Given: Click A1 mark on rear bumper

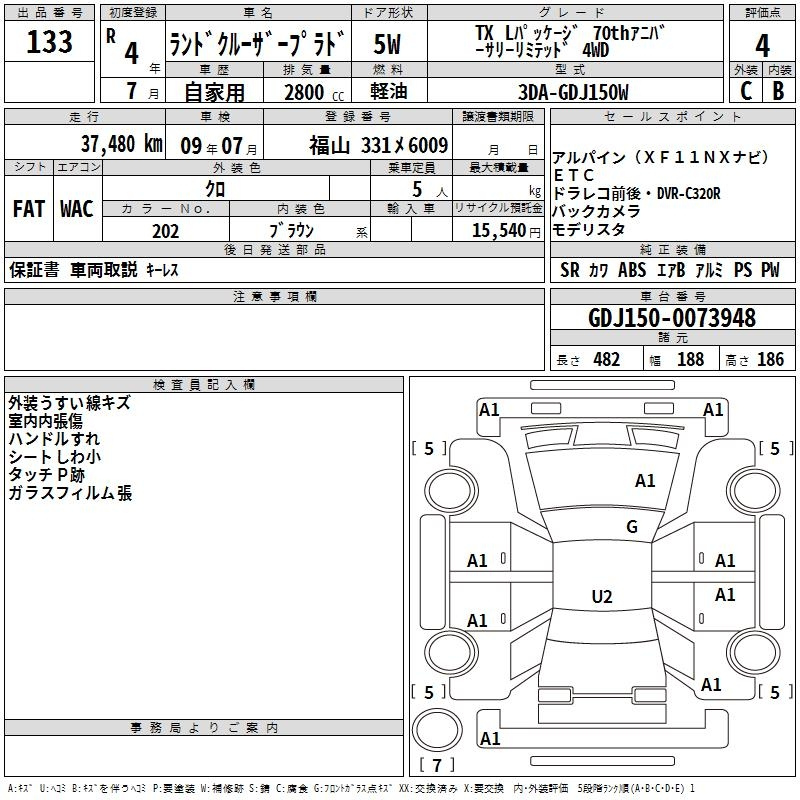Looking at the screenshot, I should pyautogui.click(x=490, y=738).
